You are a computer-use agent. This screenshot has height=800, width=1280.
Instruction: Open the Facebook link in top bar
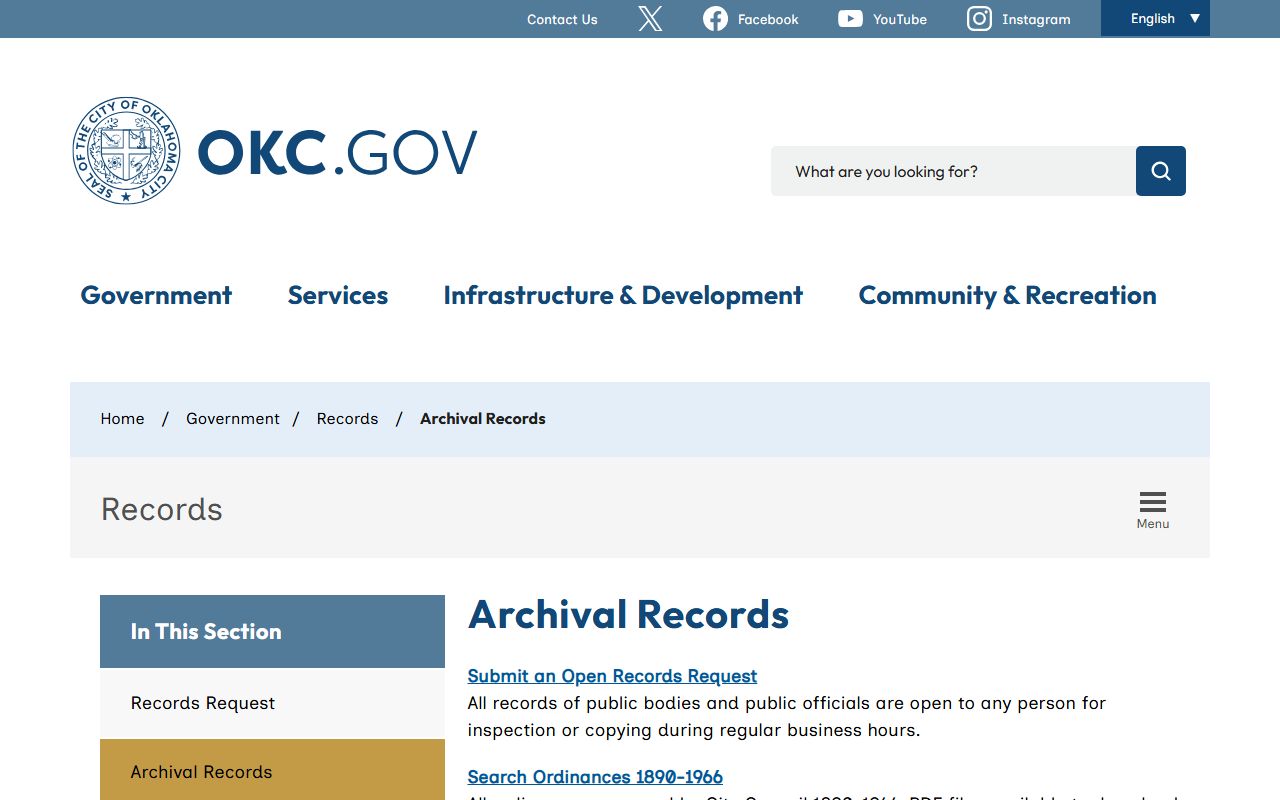[751, 19]
